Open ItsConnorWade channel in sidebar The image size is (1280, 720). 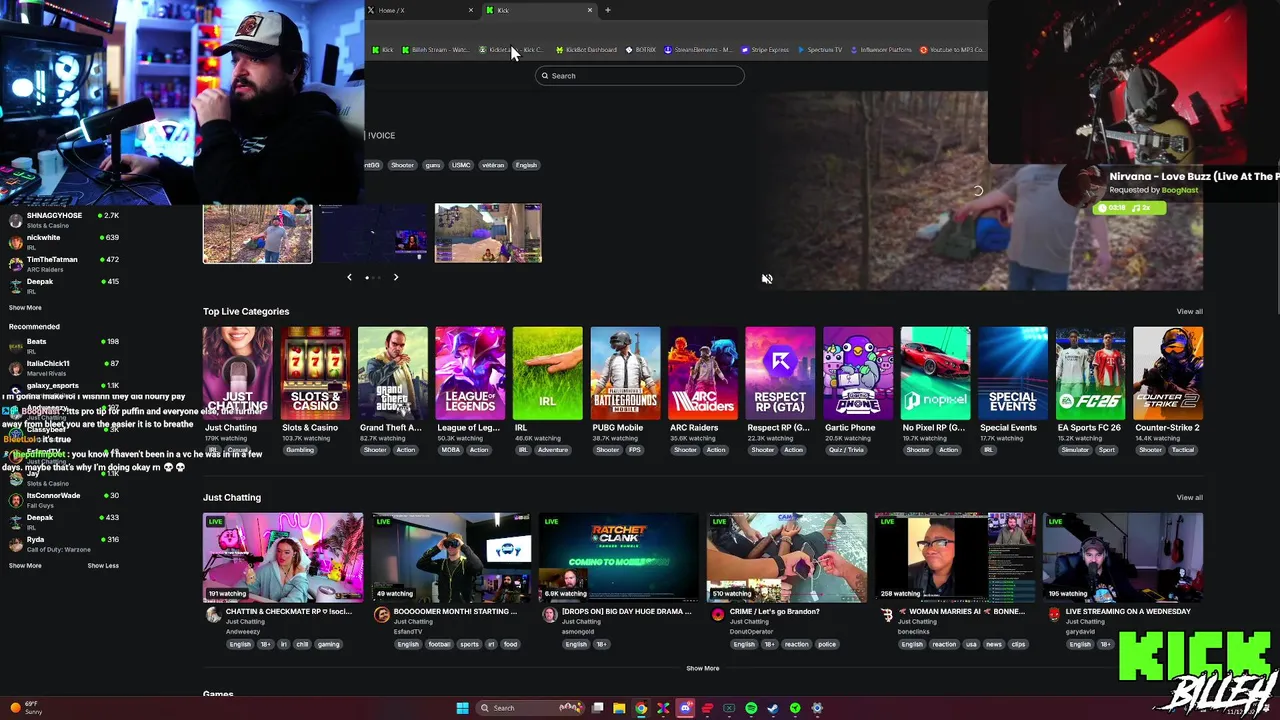point(64,499)
